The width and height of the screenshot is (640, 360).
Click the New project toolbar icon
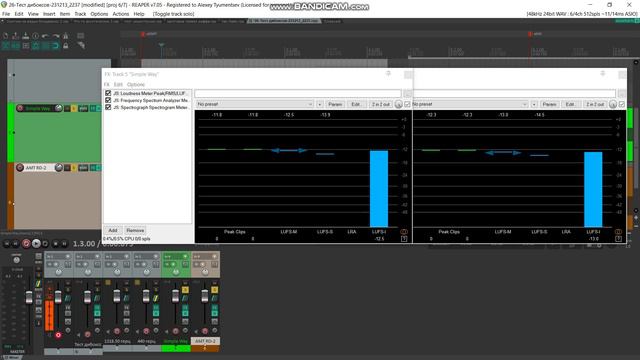[x=6, y=36]
